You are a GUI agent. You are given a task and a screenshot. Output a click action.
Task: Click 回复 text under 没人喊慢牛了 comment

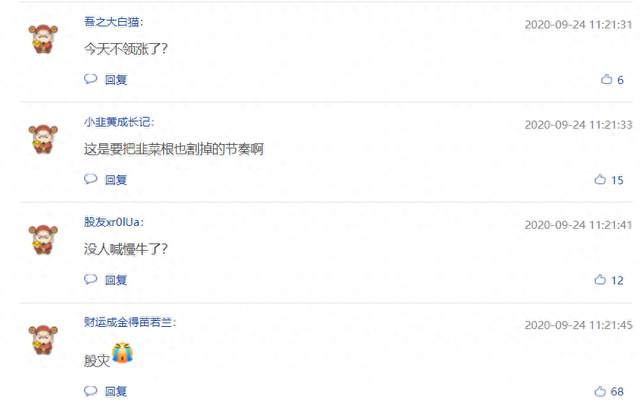(116, 280)
